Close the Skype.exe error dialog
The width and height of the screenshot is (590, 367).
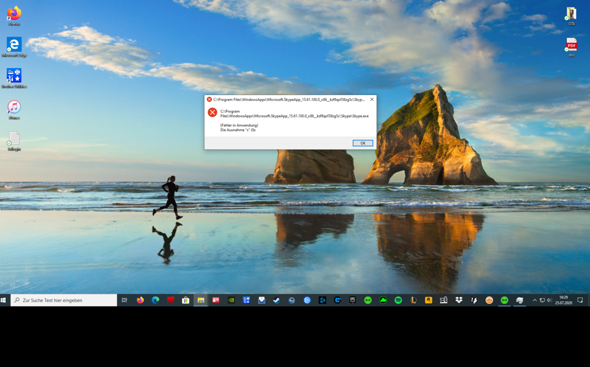click(x=372, y=99)
